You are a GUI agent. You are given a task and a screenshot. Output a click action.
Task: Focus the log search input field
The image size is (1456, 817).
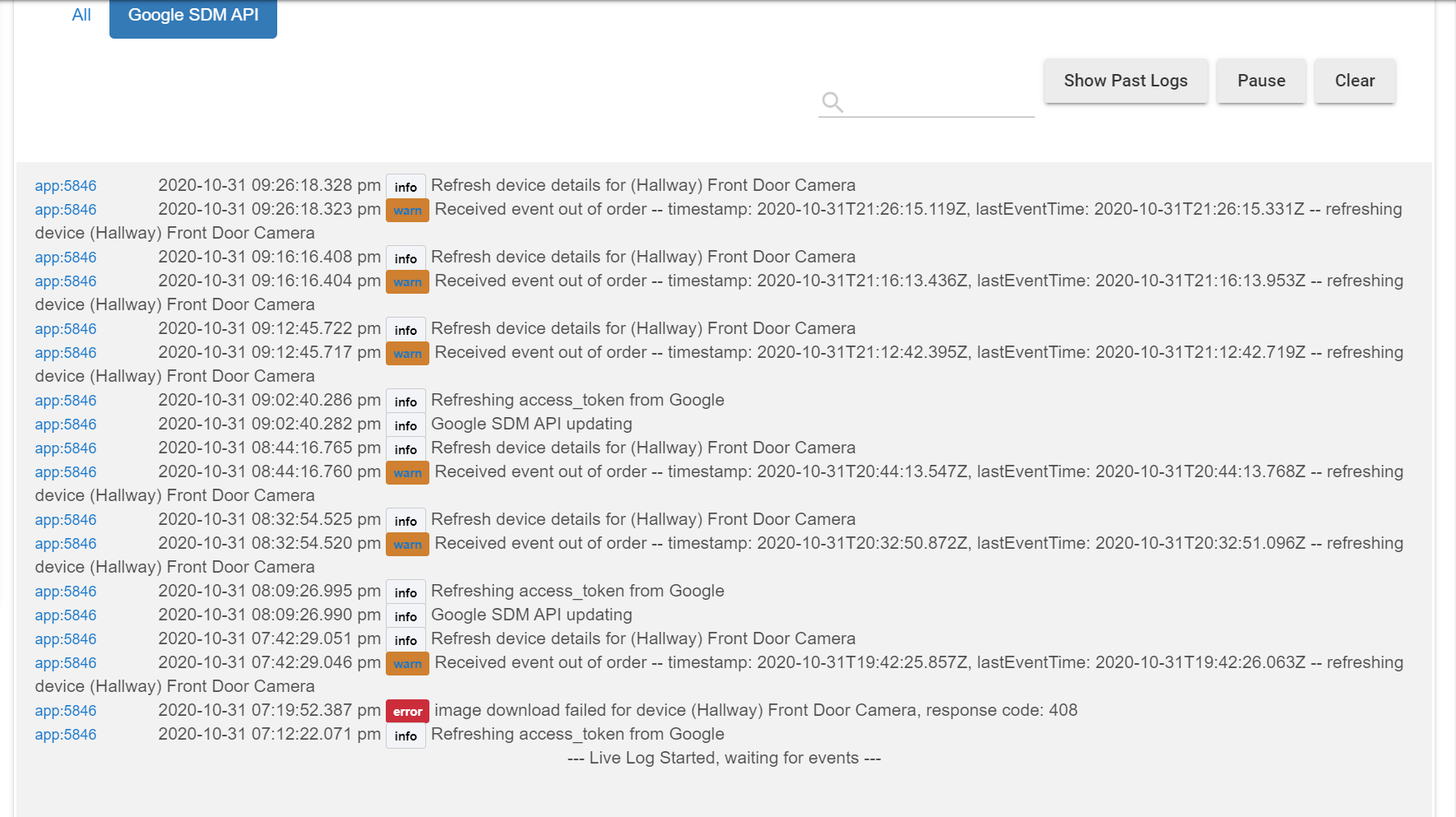point(939,103)
